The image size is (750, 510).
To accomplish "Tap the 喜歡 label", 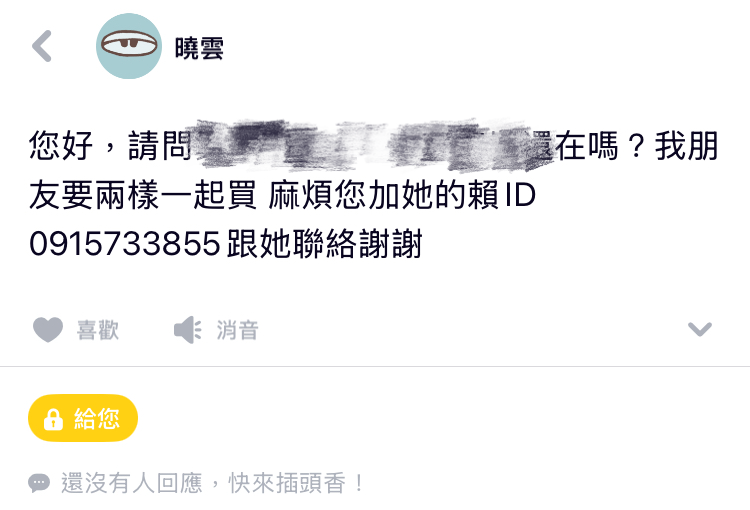I will click(98, 330).
